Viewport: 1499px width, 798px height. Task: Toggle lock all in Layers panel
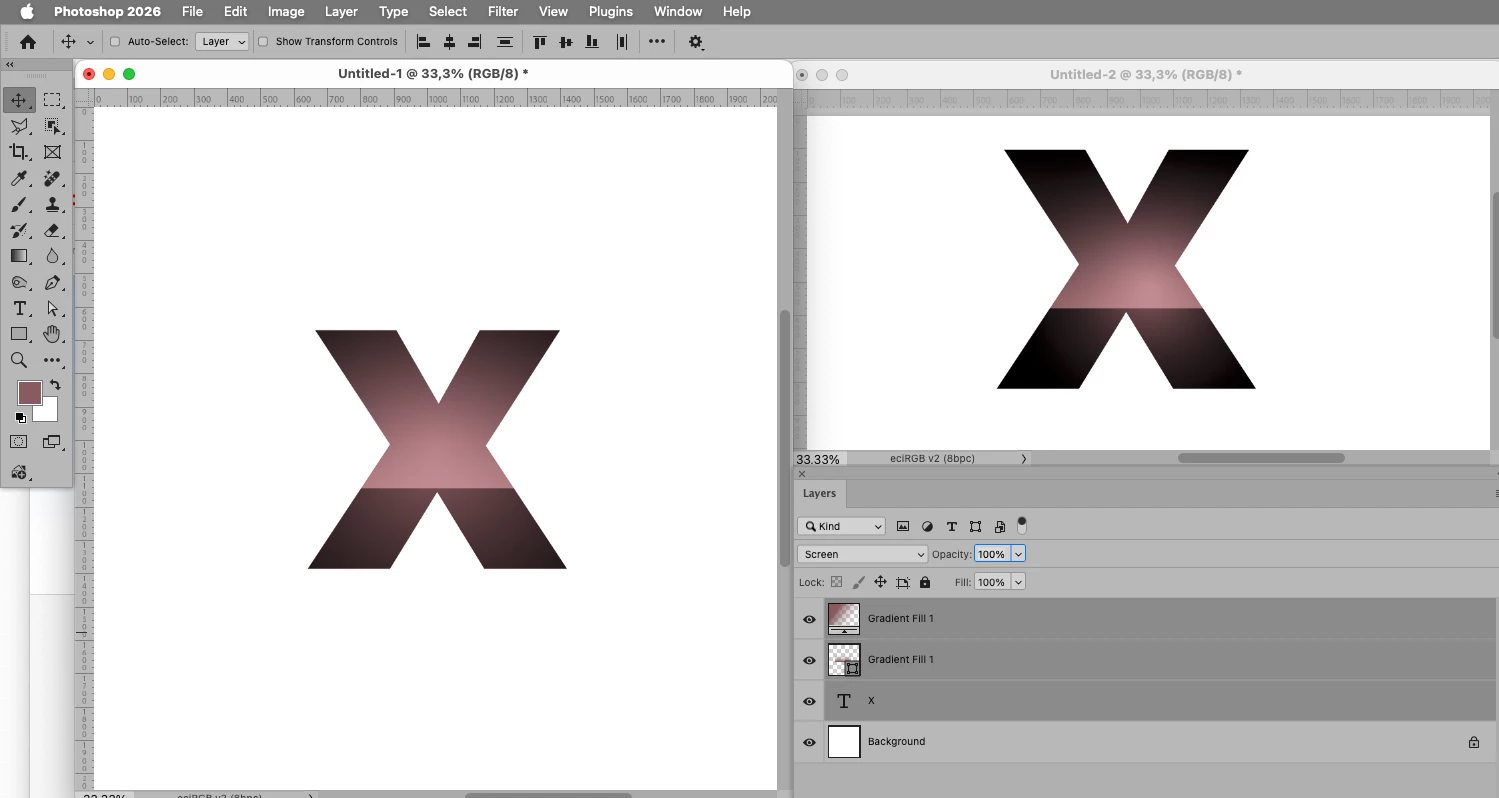point(925,582)
